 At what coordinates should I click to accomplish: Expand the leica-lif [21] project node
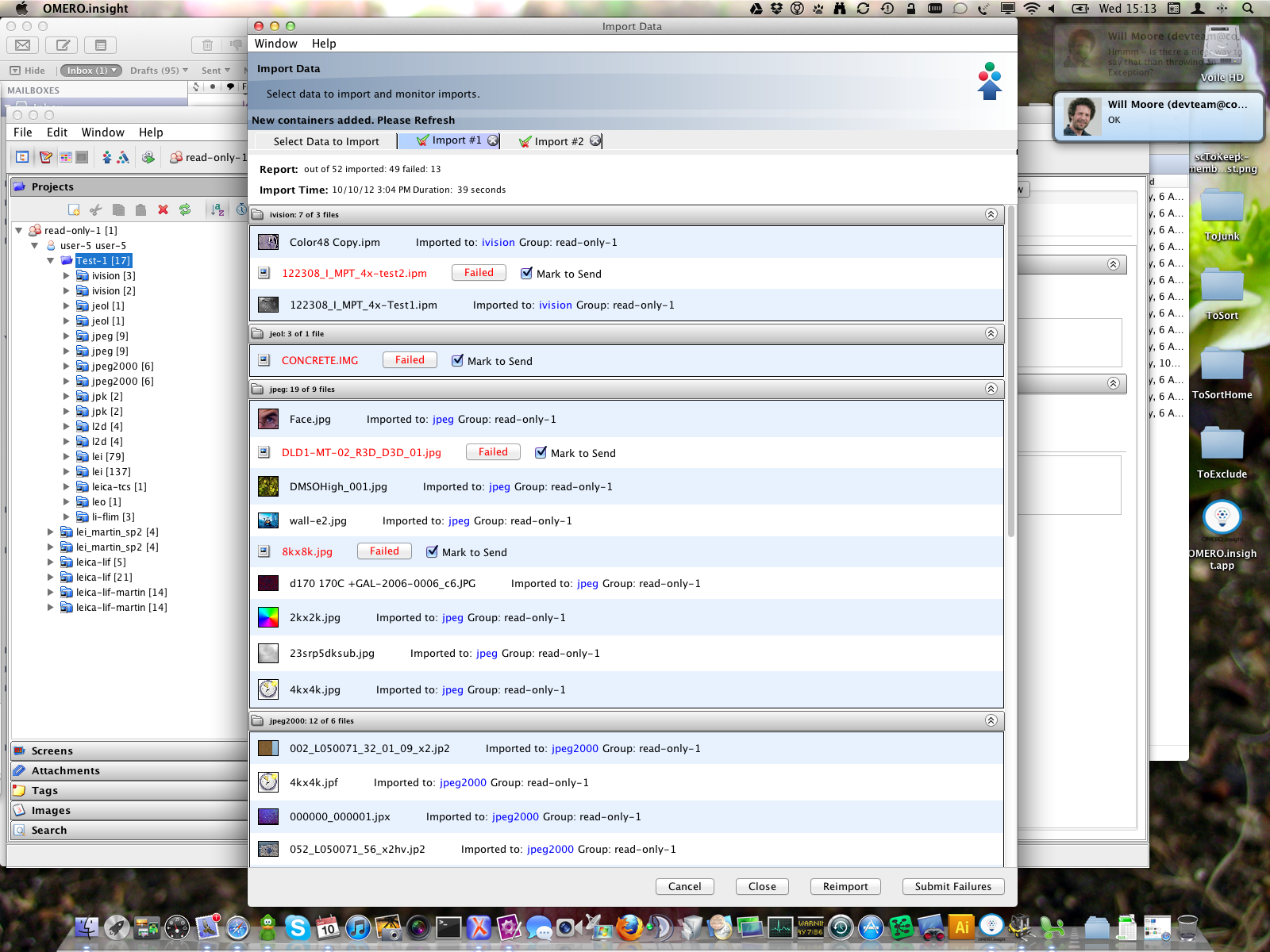tap(51, 577)
